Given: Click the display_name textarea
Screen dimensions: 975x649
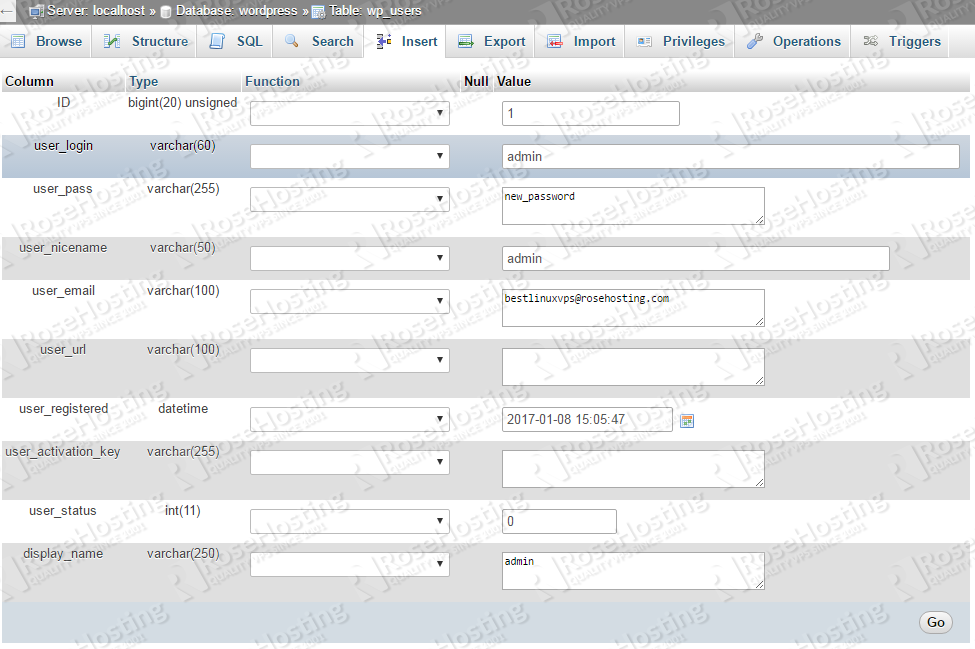Looking at the screenshot, I should [x=633, y=571].
